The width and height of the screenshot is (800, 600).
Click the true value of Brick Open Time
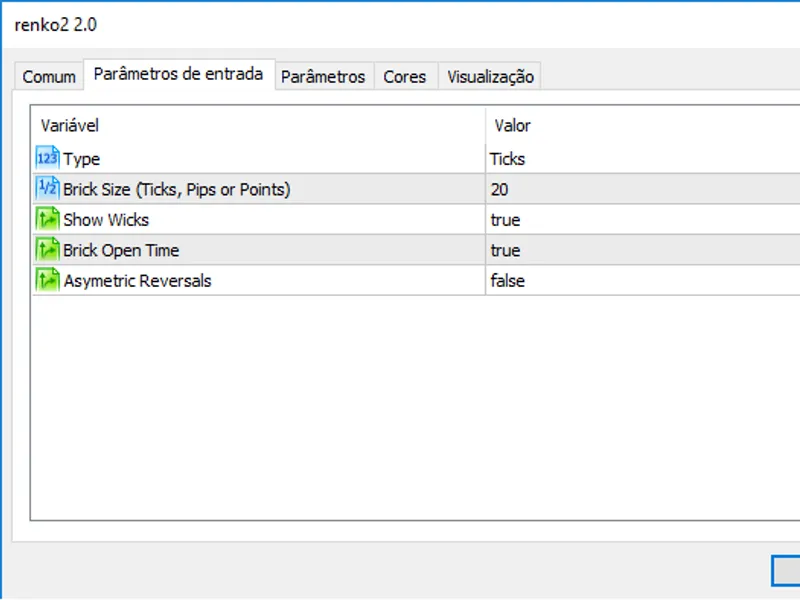(x=506, y=251)
